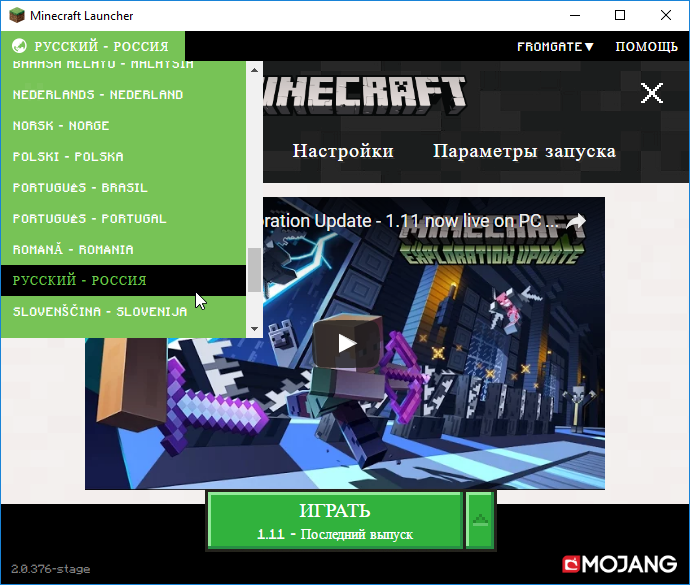This screenshot has height=585, width=690.
Task: Click the Mojang logo
Action: point(621,563)
